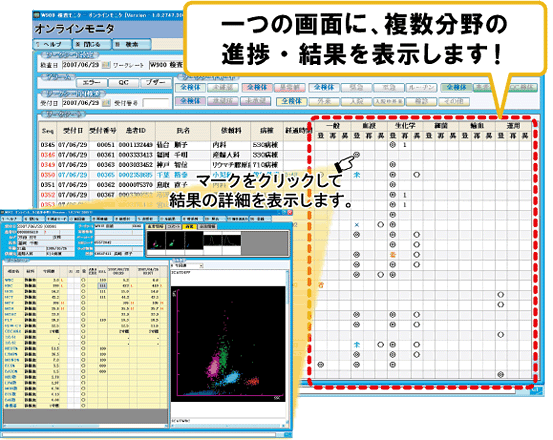Open the ワークシート W900 combo box
Viewport: 553px width, 440px height.
tap(166, 65)
